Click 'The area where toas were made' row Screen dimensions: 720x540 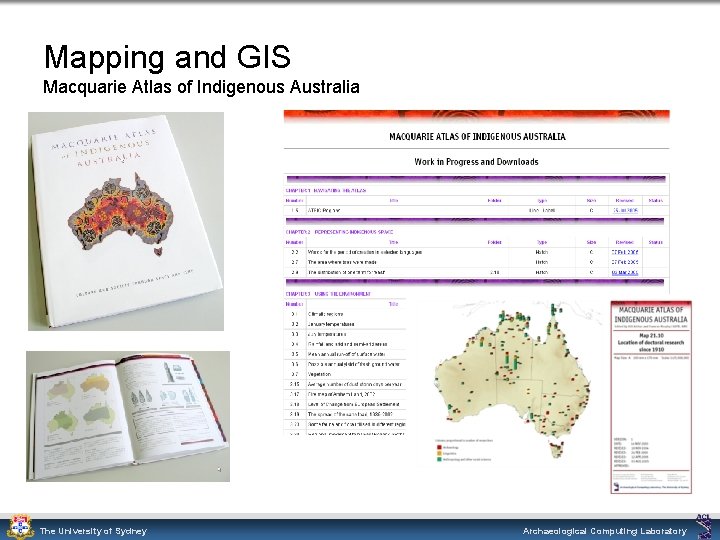342,262
